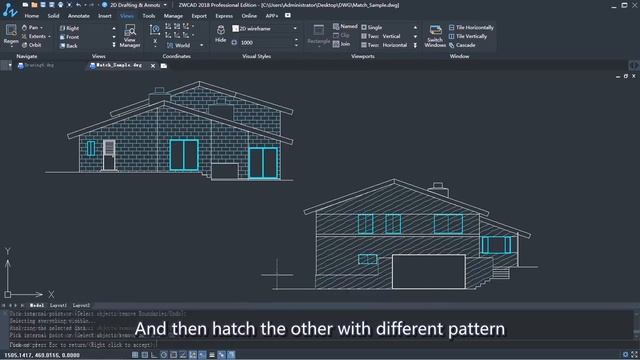Toggle lineweight display in status bar
The image size is (640, 360).
[212, 355]
